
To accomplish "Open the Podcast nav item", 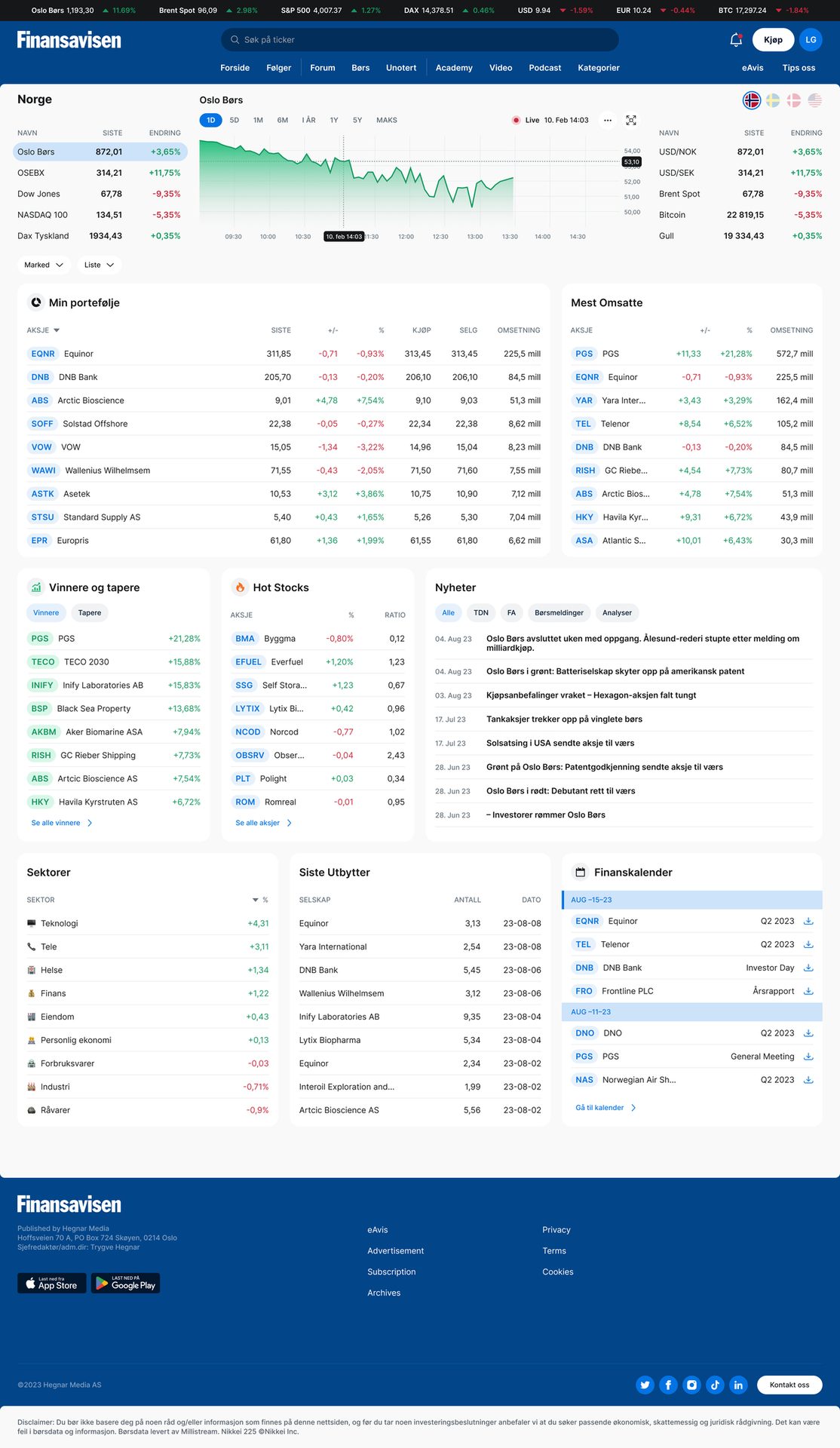I will click(545, 68).
